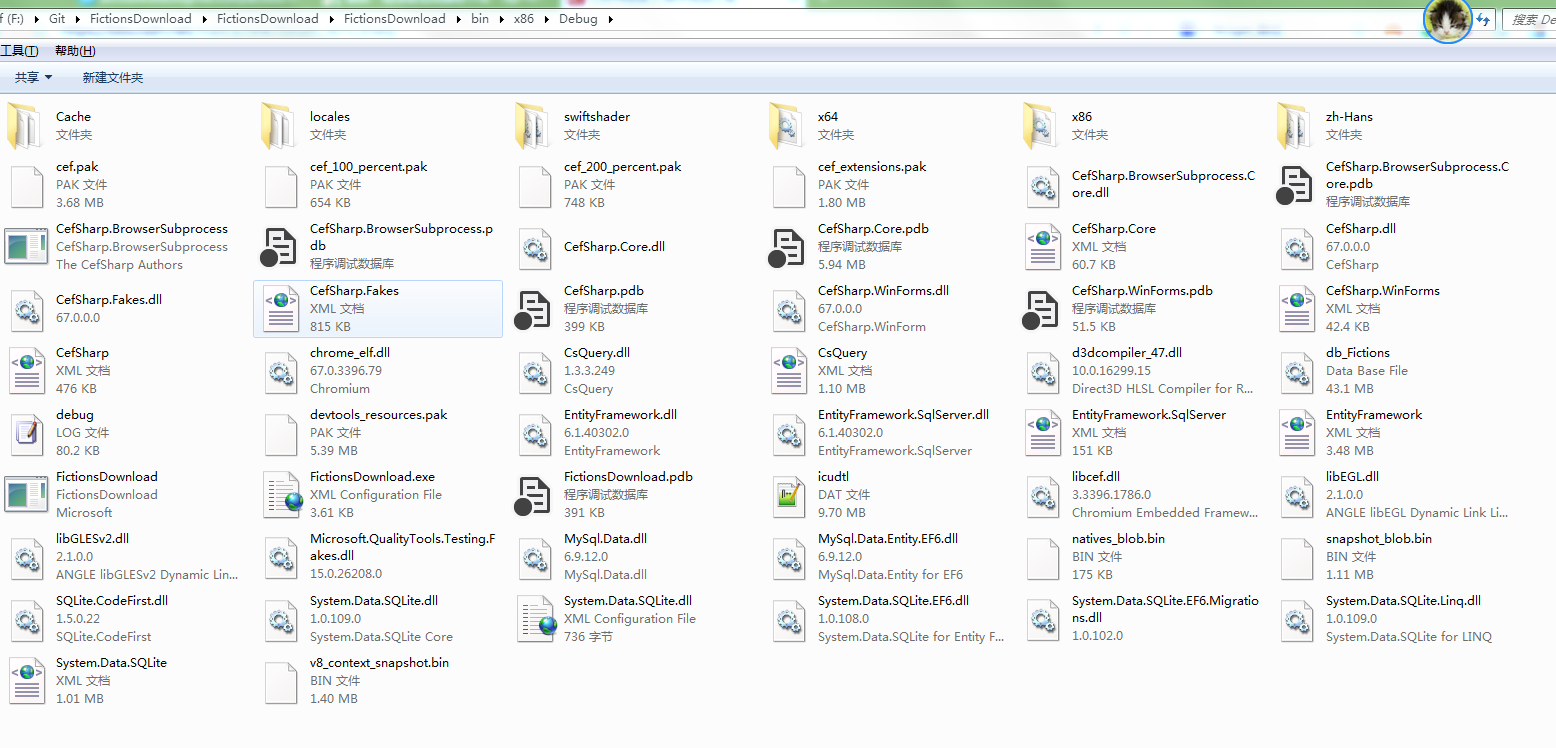Image resolution: width=1556 pixels, height=748 pixels.
Task: Click the x86 breadcrumb segment
Action: [x=523, y=19]
